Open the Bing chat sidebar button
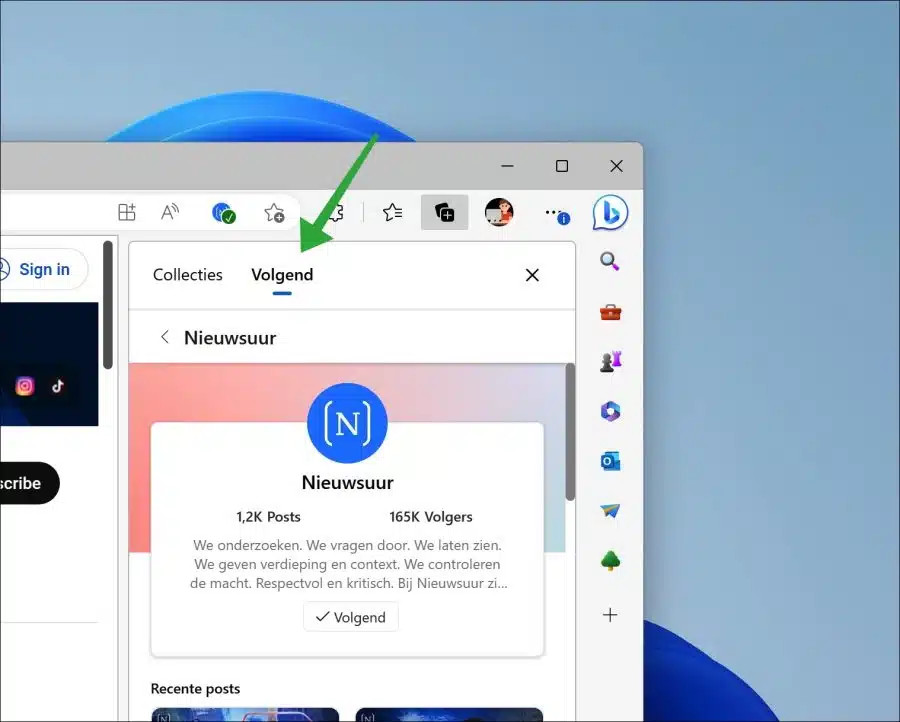 (x=610, y=213)
